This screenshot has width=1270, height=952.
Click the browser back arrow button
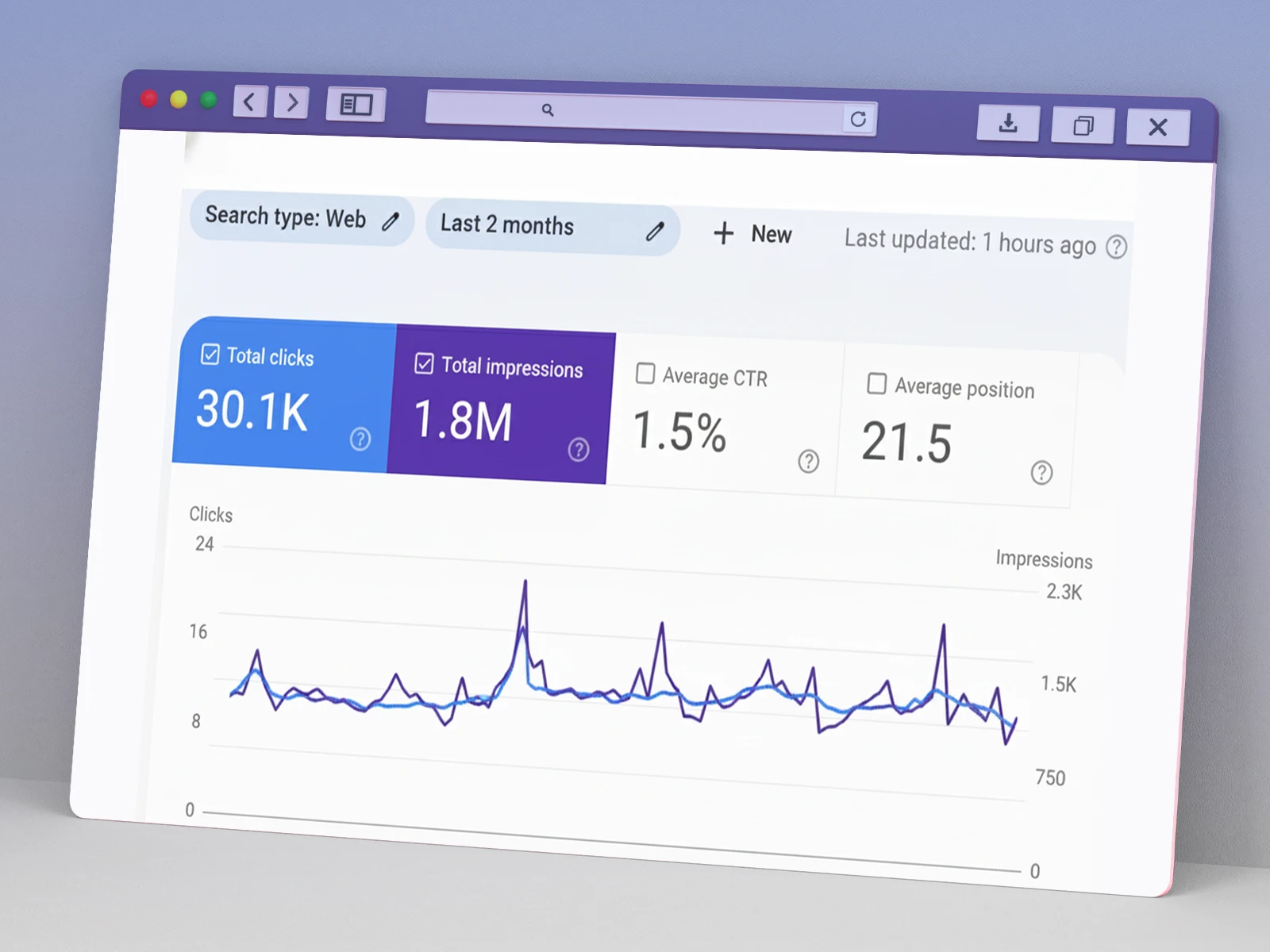[249, 102]
